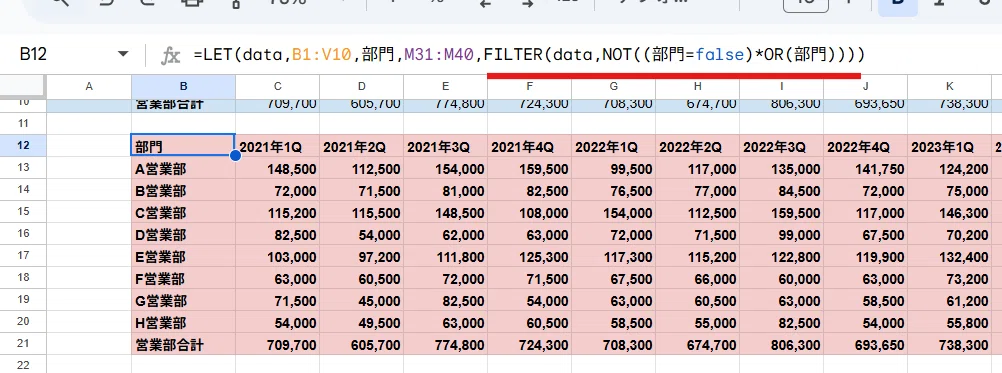
Task: Click cell with value 159,500 in C営業部 row
Action: click(782, 212)
